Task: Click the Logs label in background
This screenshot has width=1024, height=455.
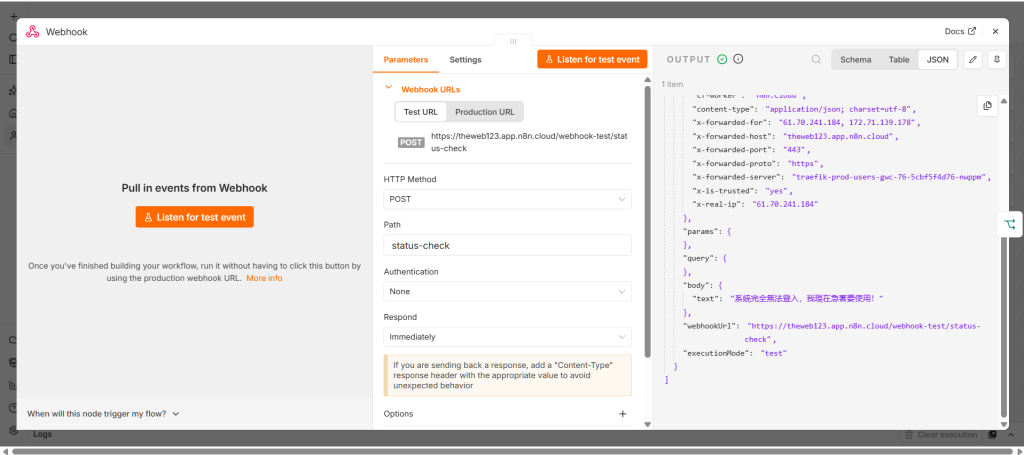Action: pos(42,434)
